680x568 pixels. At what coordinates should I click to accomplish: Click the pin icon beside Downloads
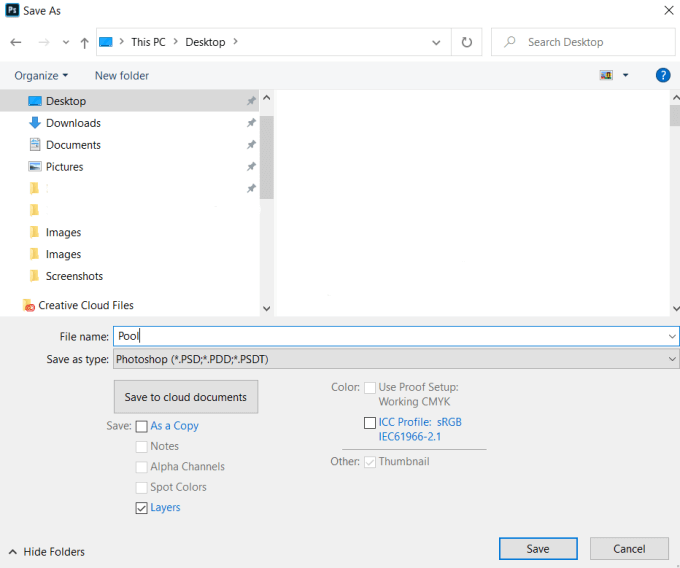251,123
